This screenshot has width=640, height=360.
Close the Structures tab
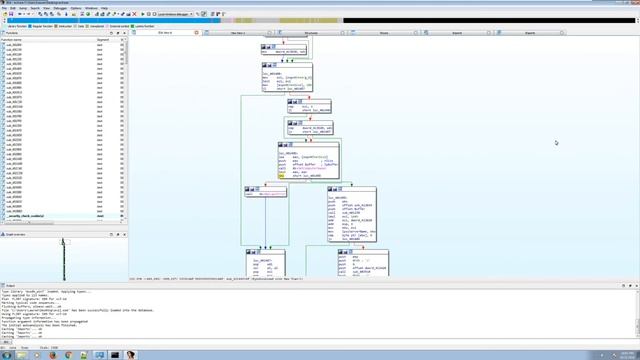pos(342,33)
